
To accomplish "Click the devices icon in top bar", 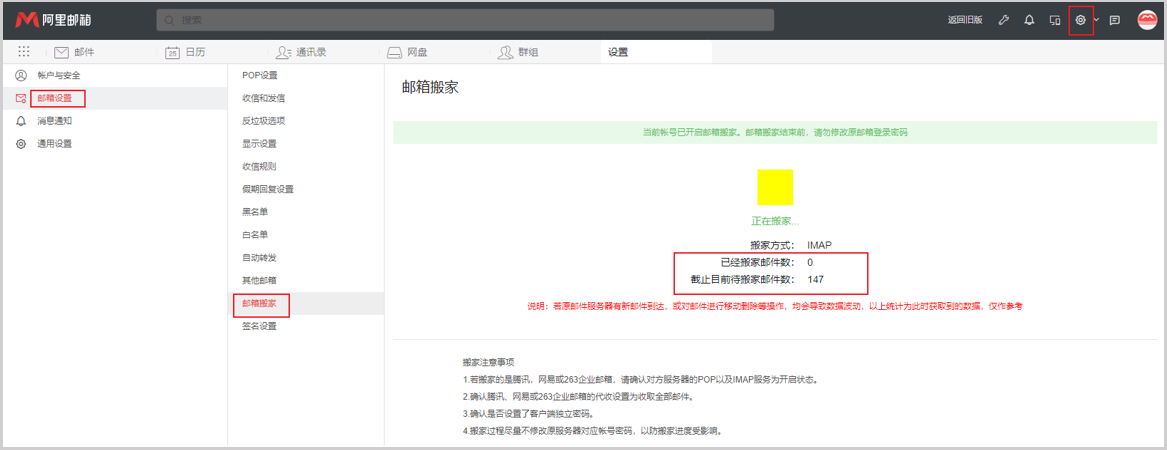I will click(1054, 20).
